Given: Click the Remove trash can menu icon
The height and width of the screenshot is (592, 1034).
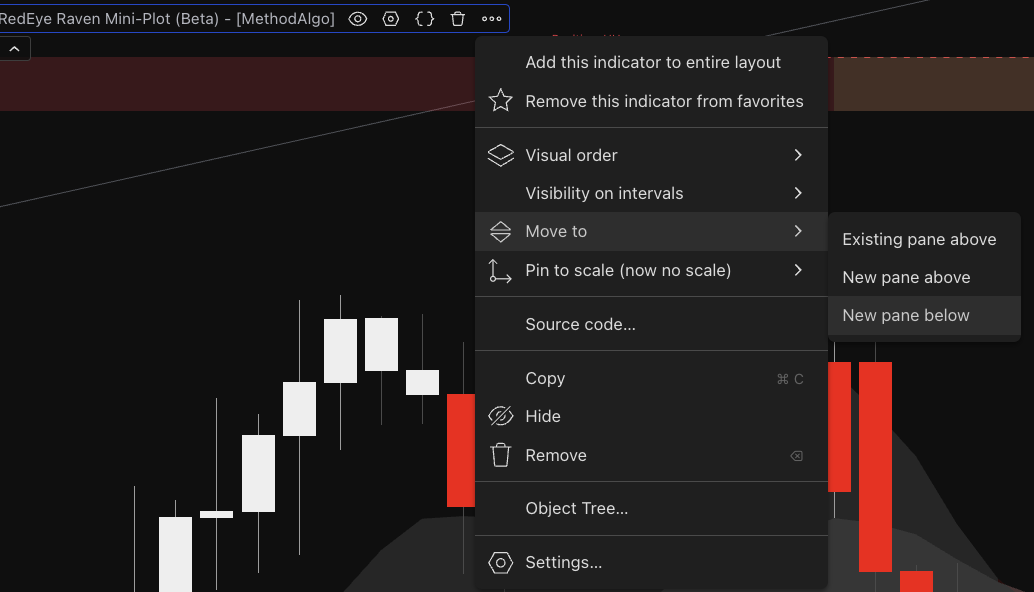Looking at the screenshot, I should click(500, 455).
